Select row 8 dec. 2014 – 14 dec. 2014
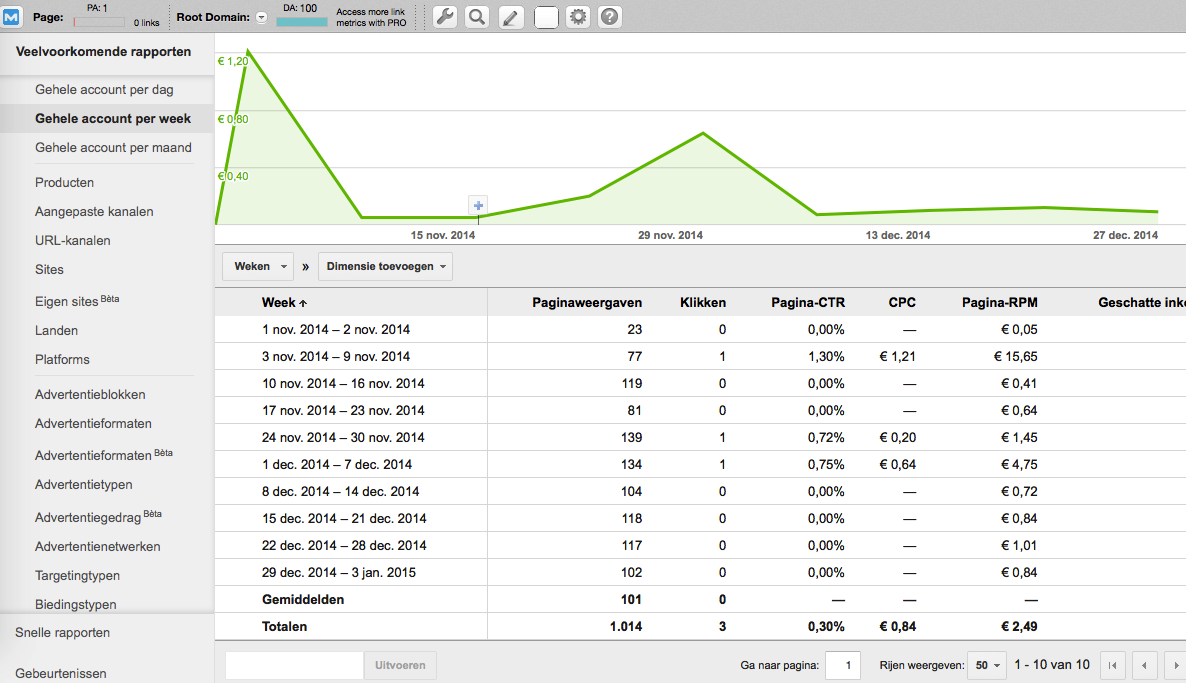This screenshot has width=1186, height=683. pos(700,492)
